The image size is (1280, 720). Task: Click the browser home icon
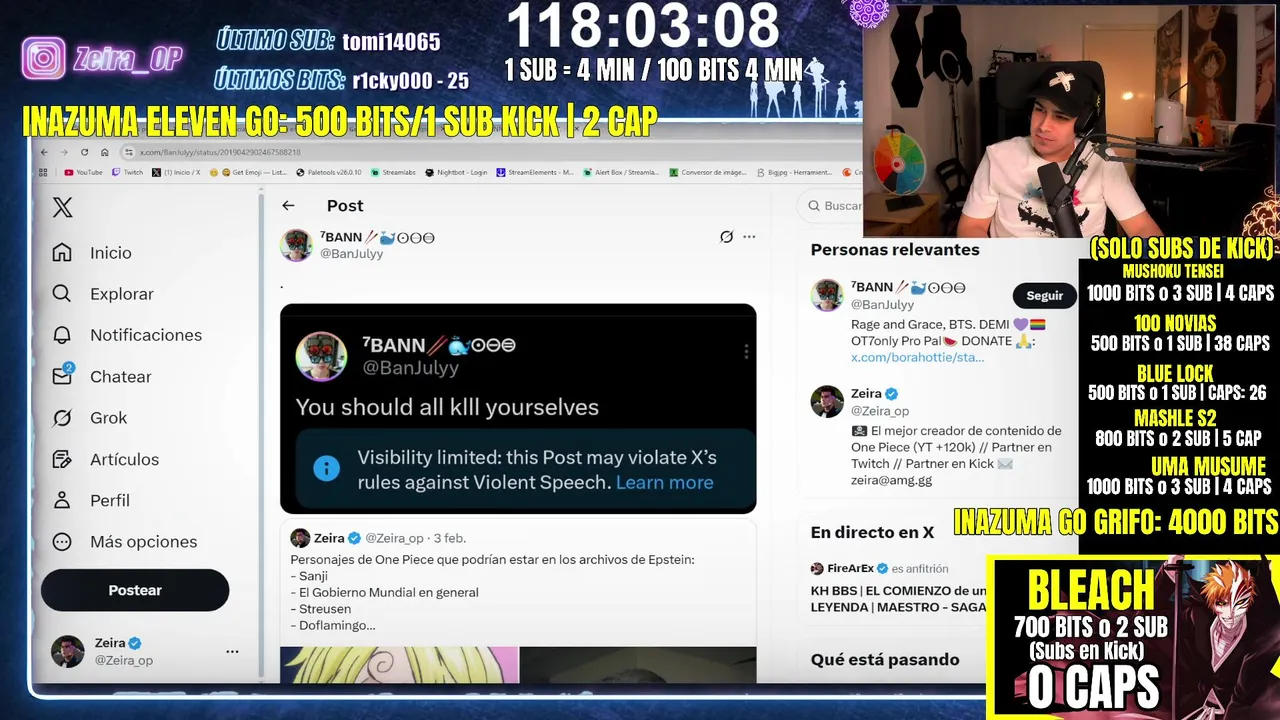tap(105, 152)
